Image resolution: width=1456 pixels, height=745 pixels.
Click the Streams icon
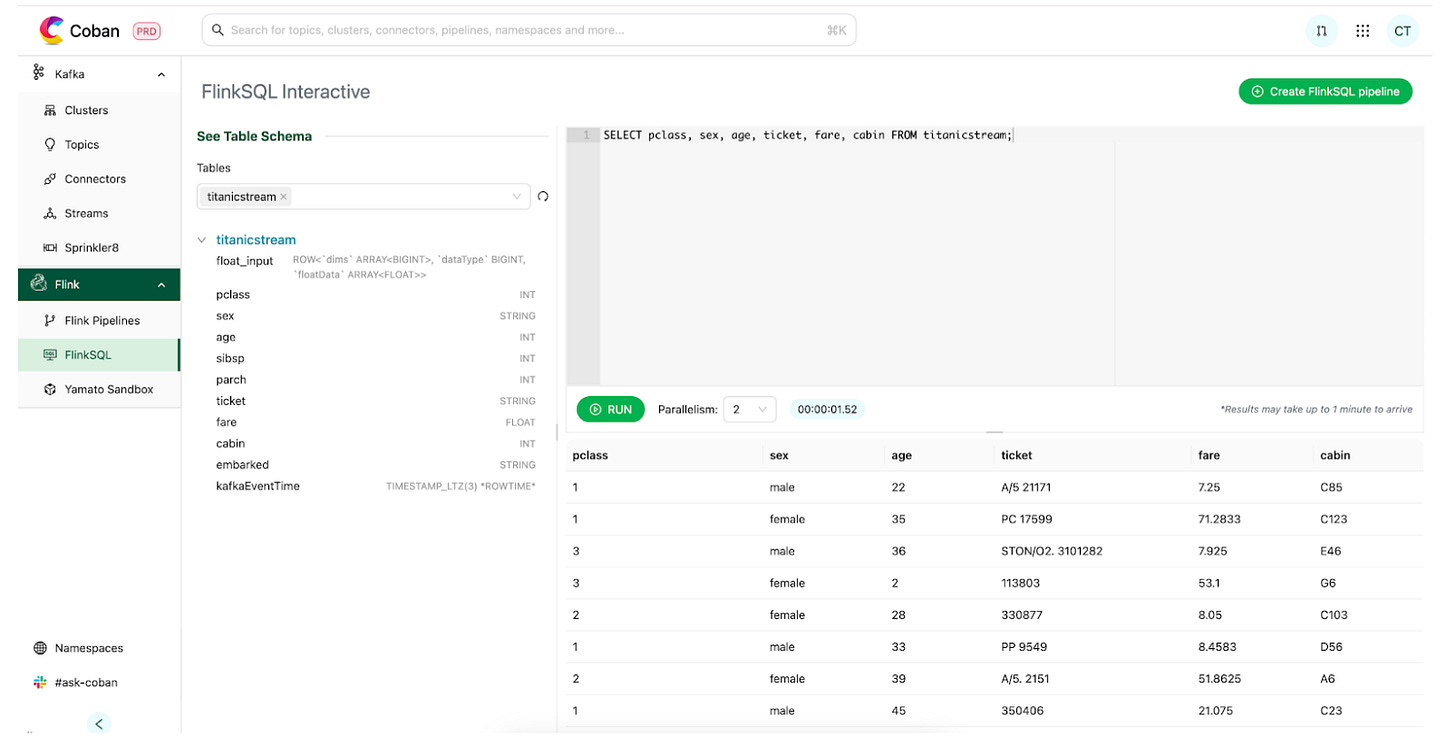point(50,213)
